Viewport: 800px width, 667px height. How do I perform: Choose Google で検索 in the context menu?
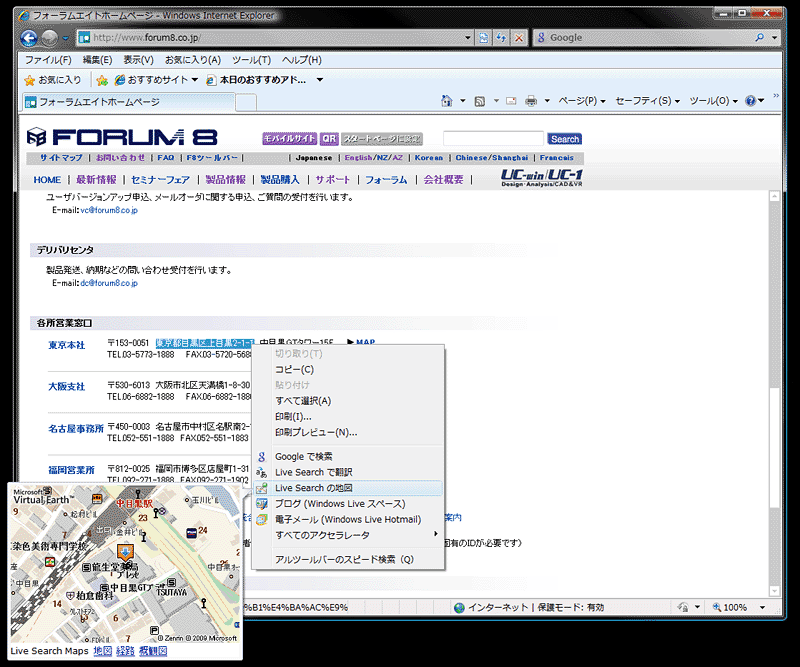[348, 457]
